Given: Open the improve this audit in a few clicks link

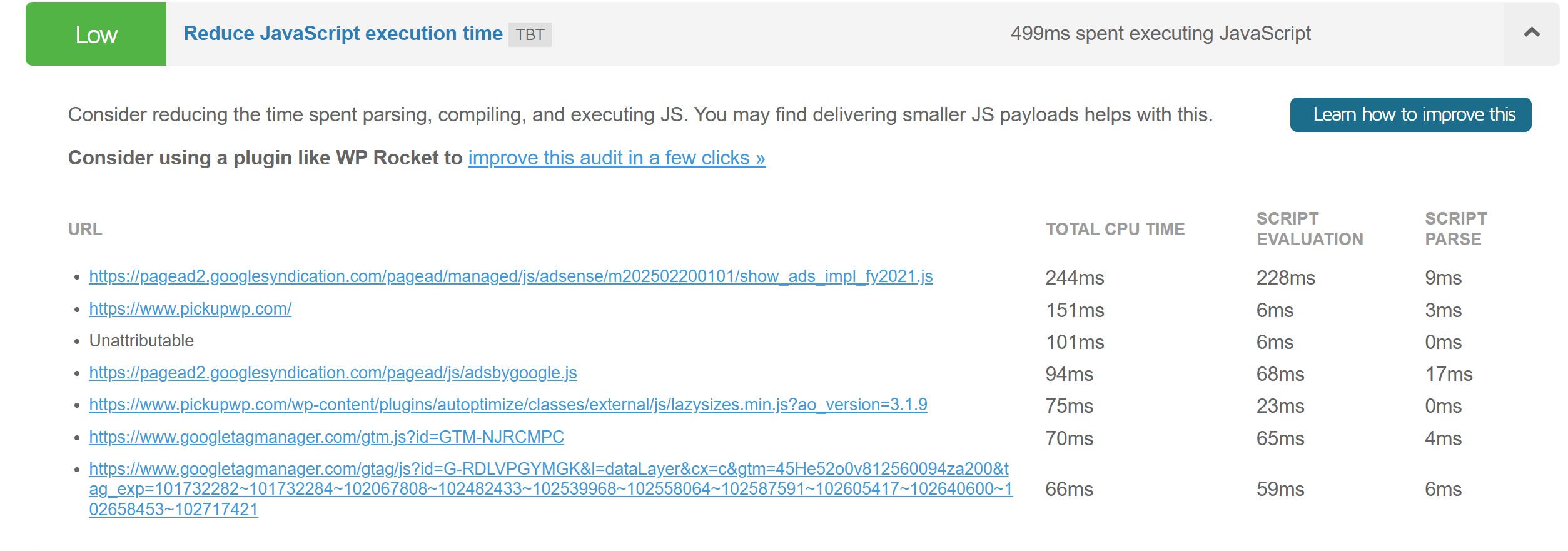Looking at the screenshot, I should [617, 158].
